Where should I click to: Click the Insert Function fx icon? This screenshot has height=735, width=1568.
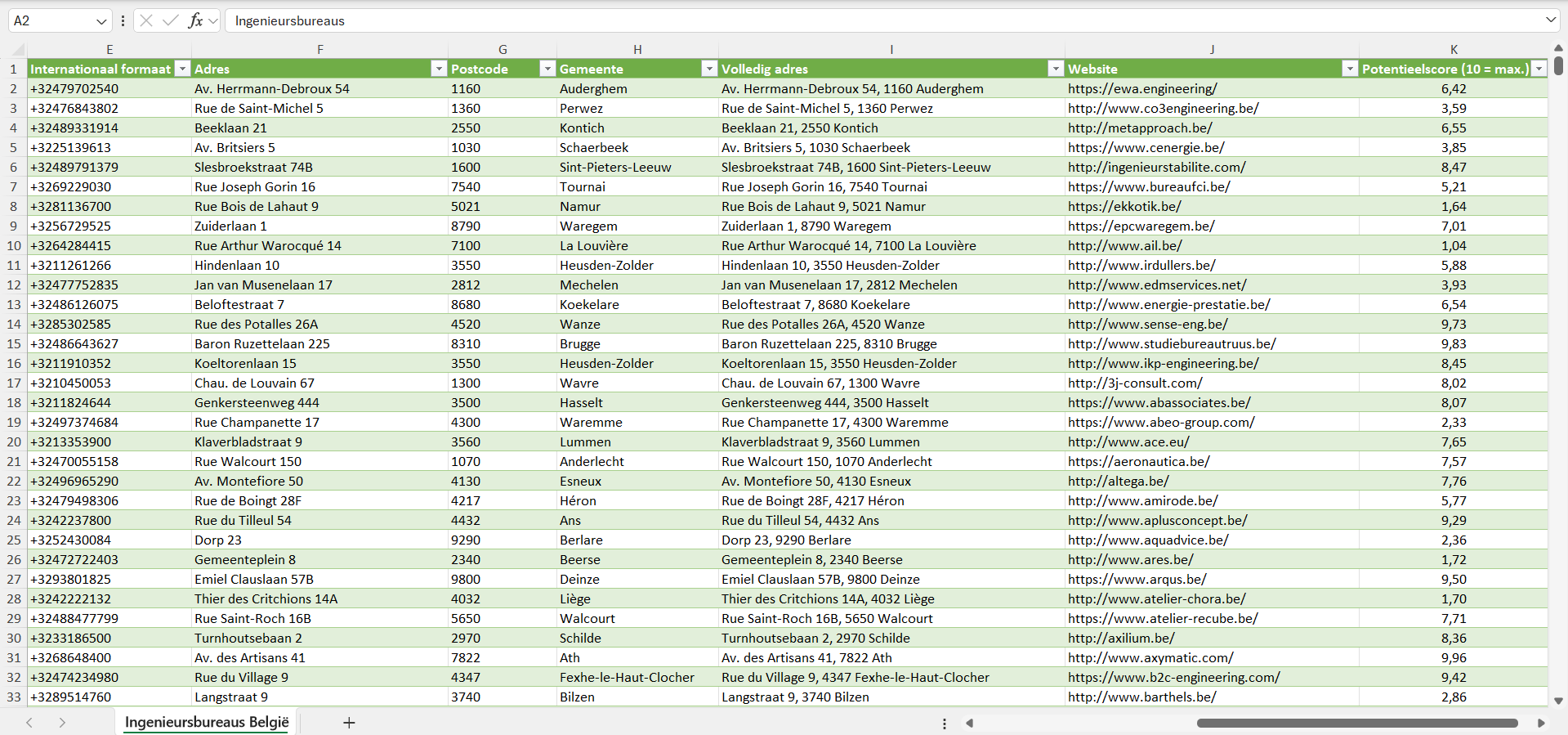[195, 20]
